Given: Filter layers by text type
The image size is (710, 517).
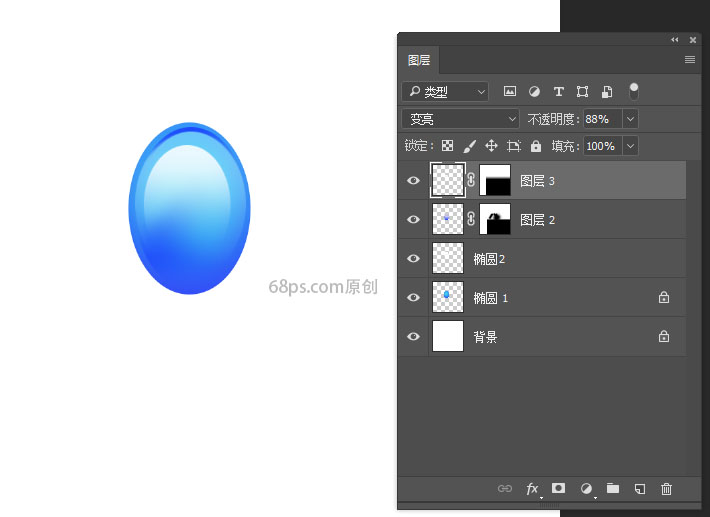Looking at the screenshot, I should 559,91.
